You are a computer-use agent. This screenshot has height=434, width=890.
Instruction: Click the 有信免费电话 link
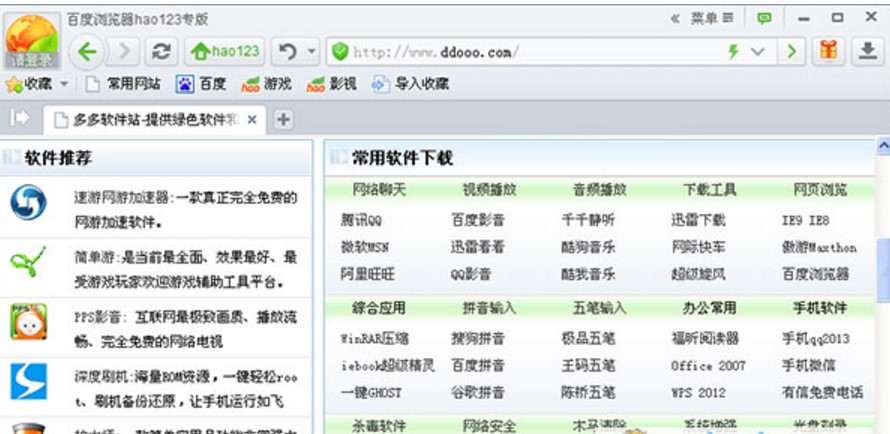[x=822, y=393]
